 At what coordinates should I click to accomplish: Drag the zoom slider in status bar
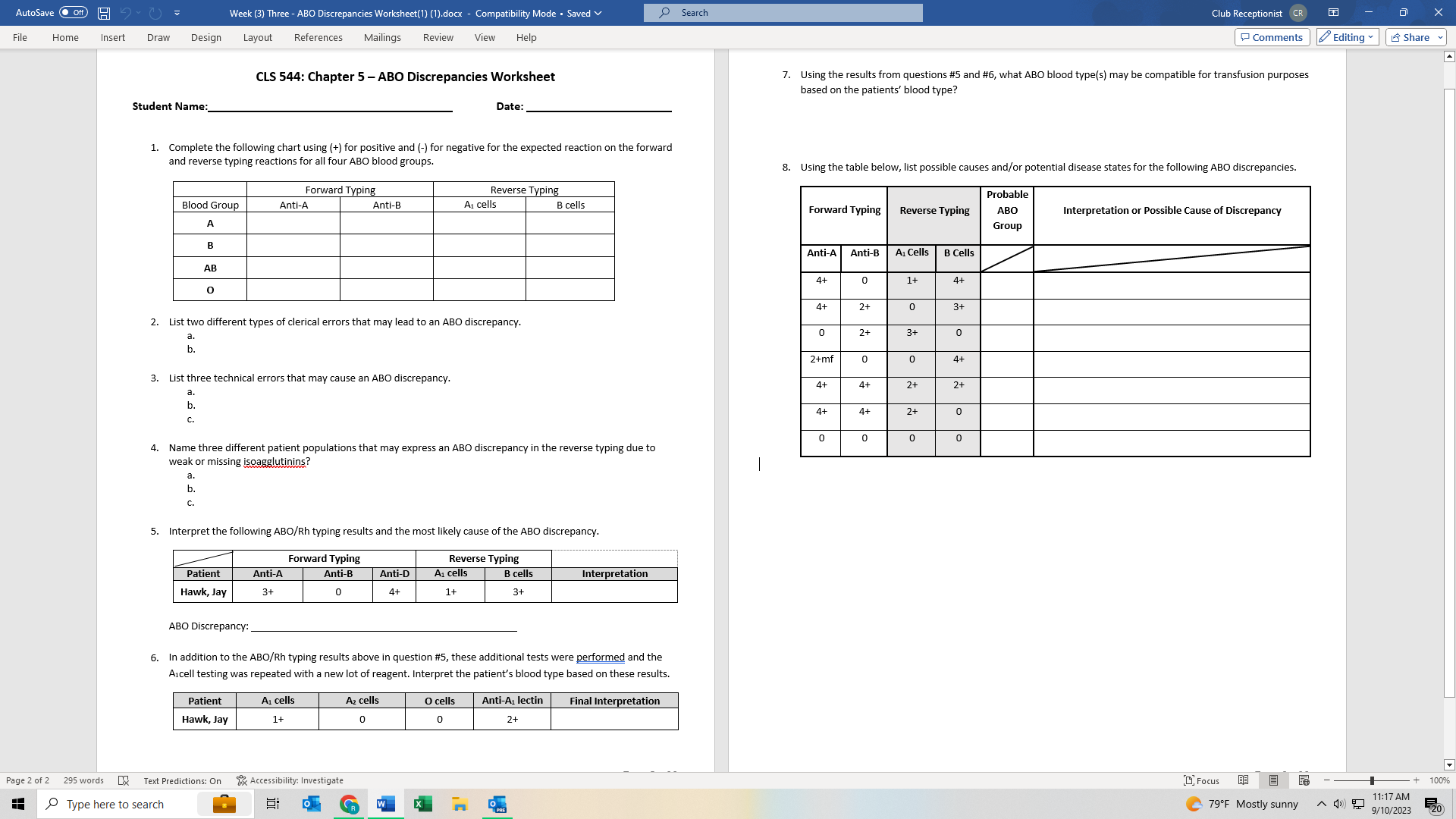tap(1372, 780)
